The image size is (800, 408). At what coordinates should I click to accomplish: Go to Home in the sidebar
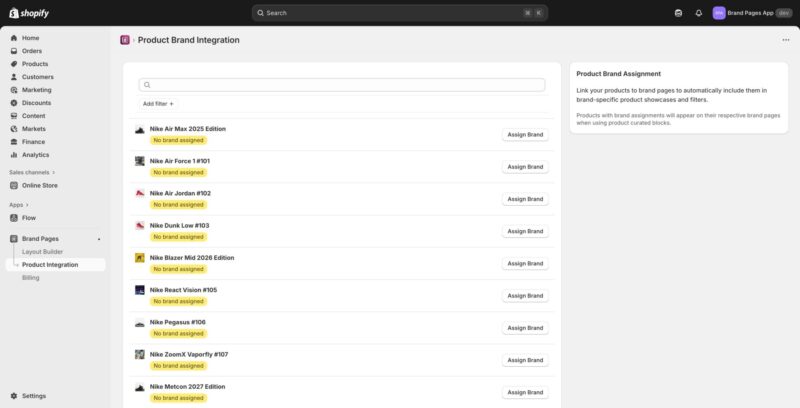[30, 38]
